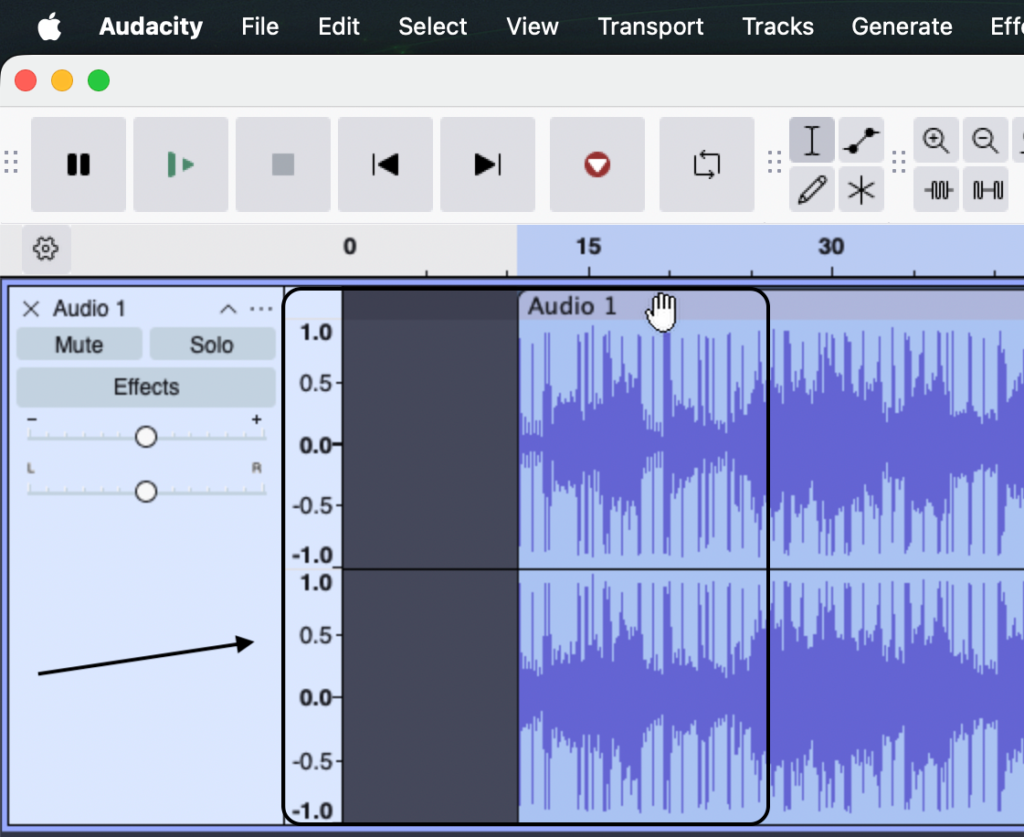Click the Zoom In magnifier
The image size is (1024, 837).
[x=936, y=141]
